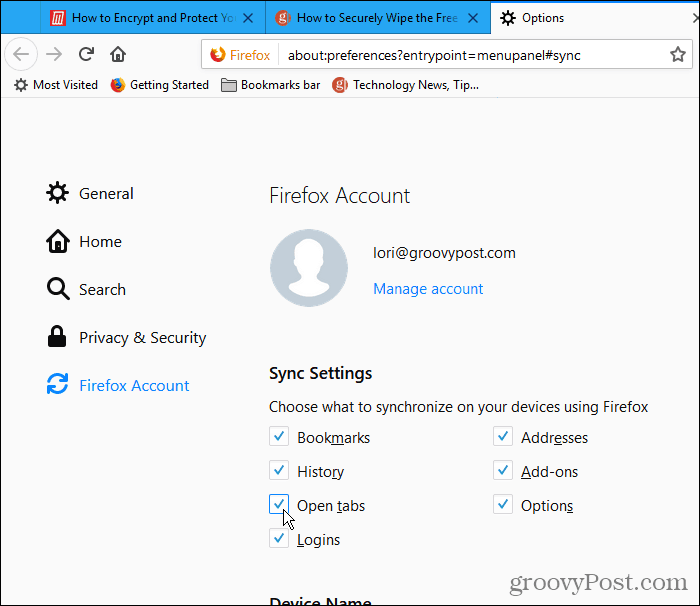Viewport: 700px width, 606px height.
Task: Uncheck the Logins sync checkbox
Action: click(279, 538)
